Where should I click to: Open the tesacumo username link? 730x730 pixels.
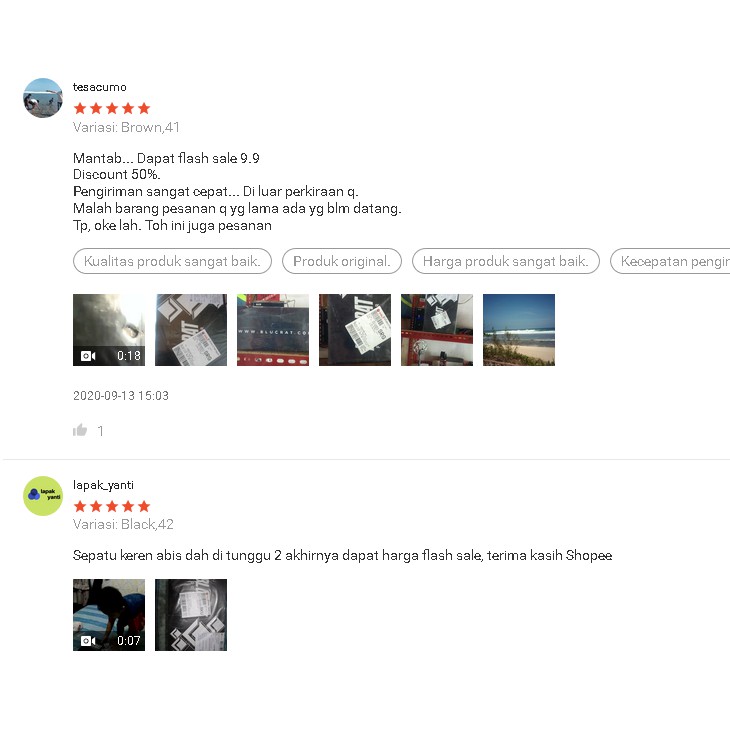100,87
